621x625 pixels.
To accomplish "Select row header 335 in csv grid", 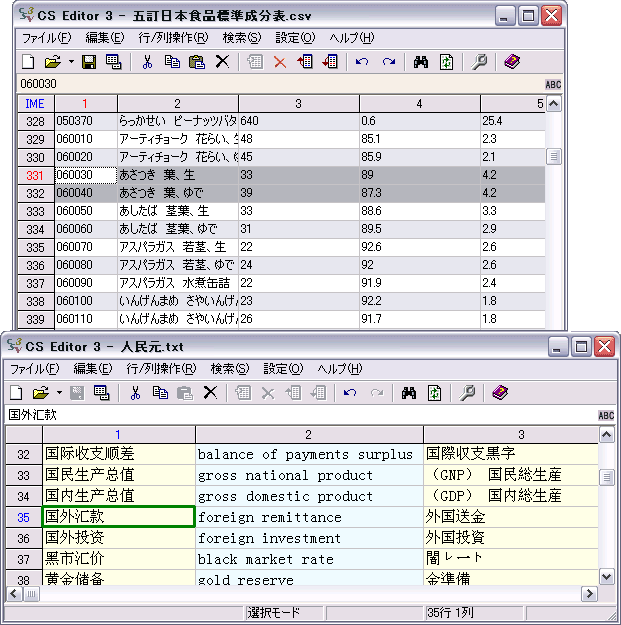I will [x=35, y=248].
